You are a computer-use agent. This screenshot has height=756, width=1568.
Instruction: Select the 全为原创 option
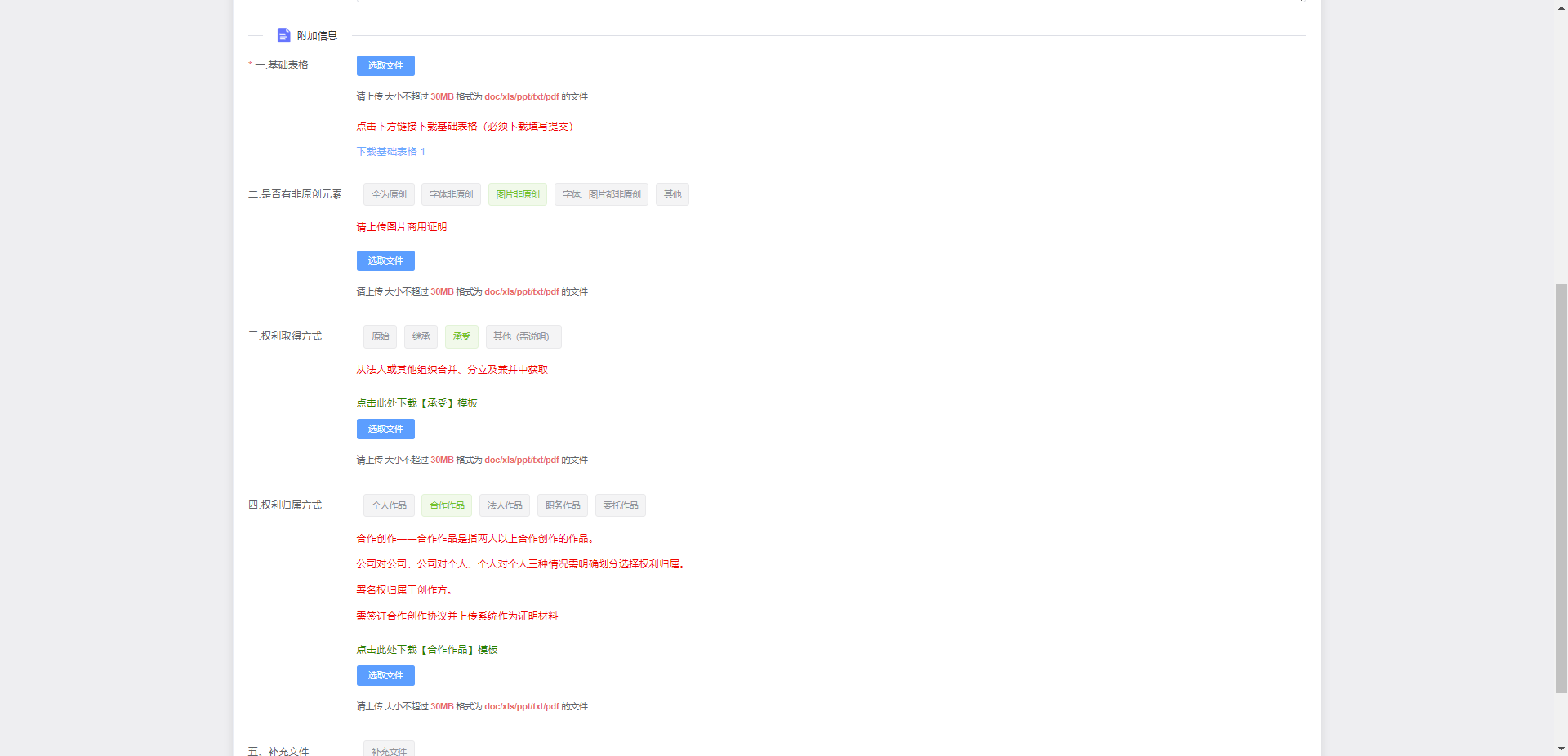click(x=389, y=194)
